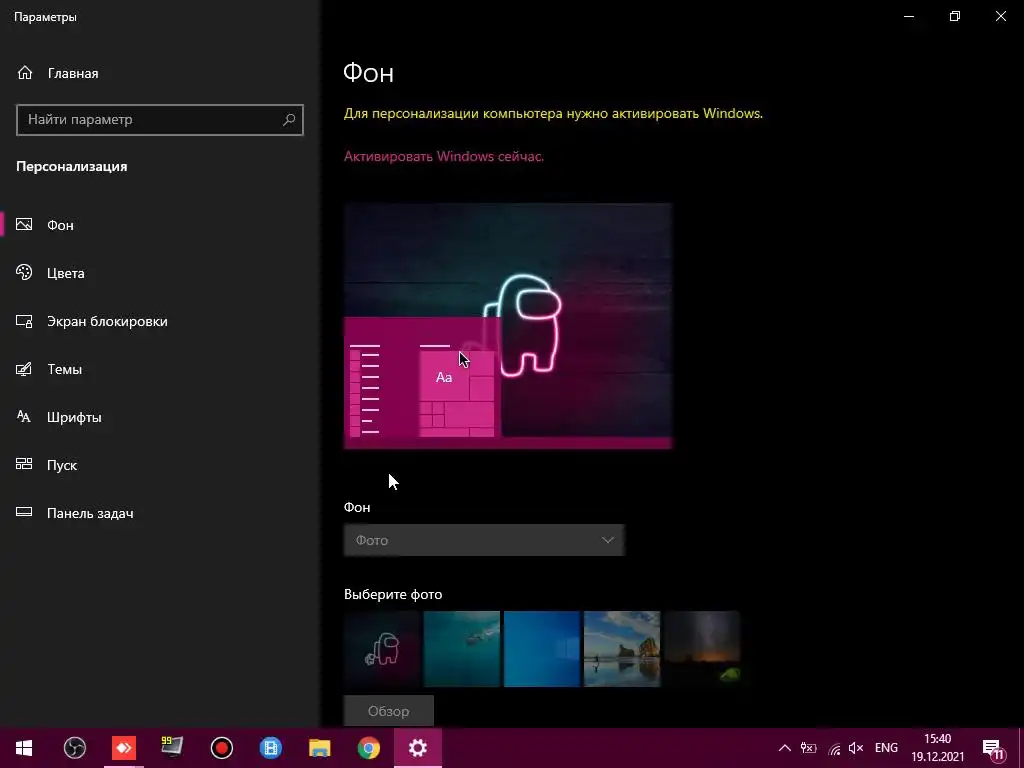Open the red record button app
This screenshot has height=768, width=1024.
pyautogui.click(x=222, y=748)
